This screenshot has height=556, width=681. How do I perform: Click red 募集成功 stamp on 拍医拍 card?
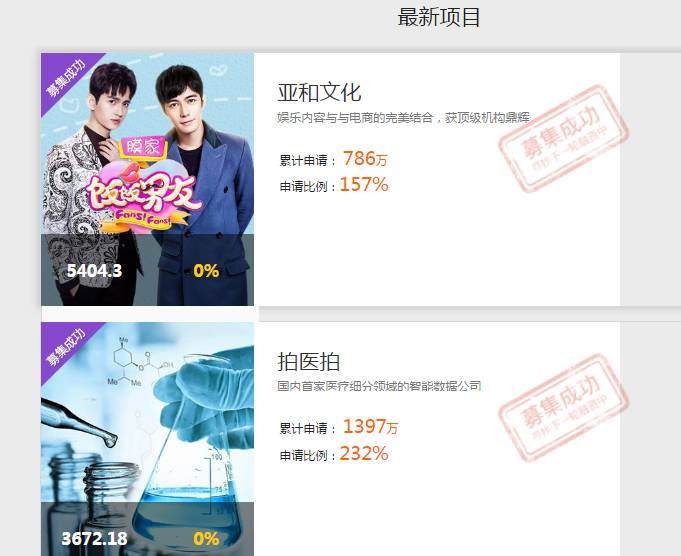pyautogui.click(x=564, y=408)
